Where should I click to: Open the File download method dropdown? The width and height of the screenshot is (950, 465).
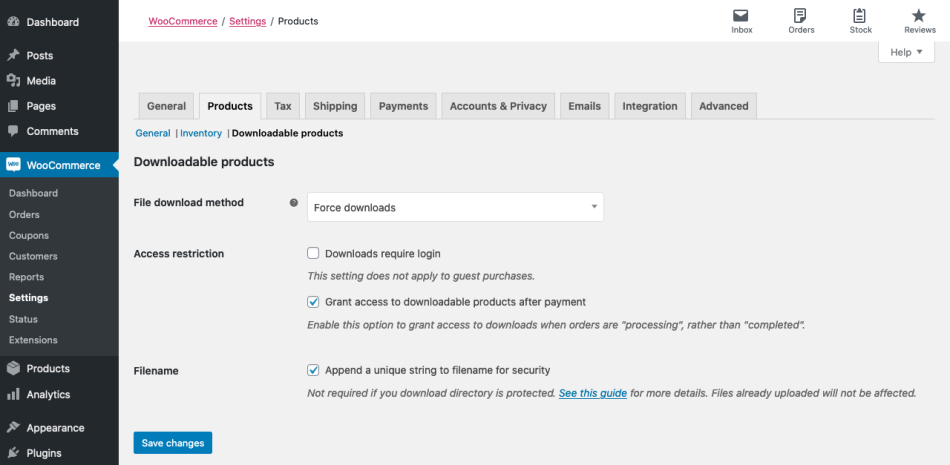tap(455, 207)
